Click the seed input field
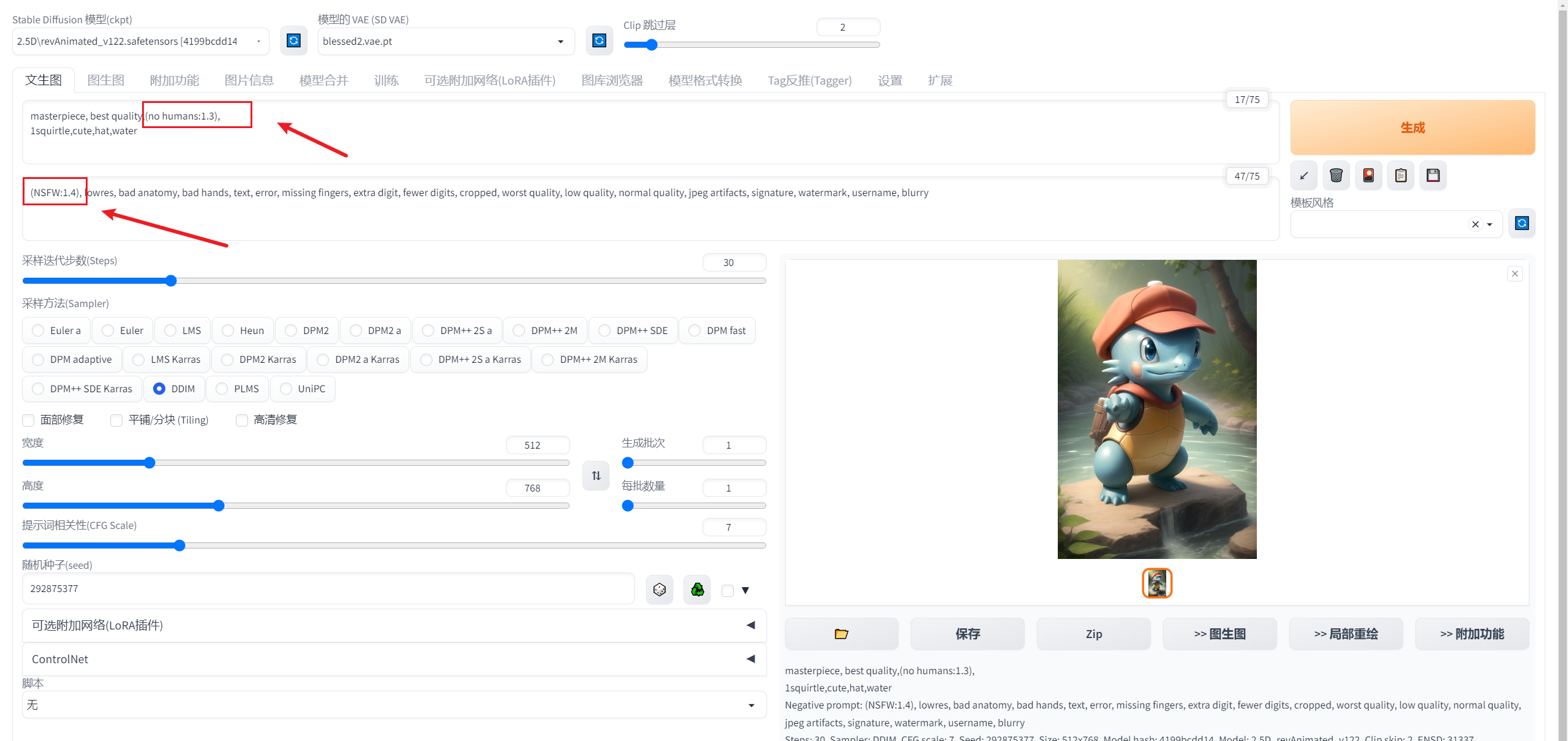This screenshot has height=741, width=1568. coord(328,588)
